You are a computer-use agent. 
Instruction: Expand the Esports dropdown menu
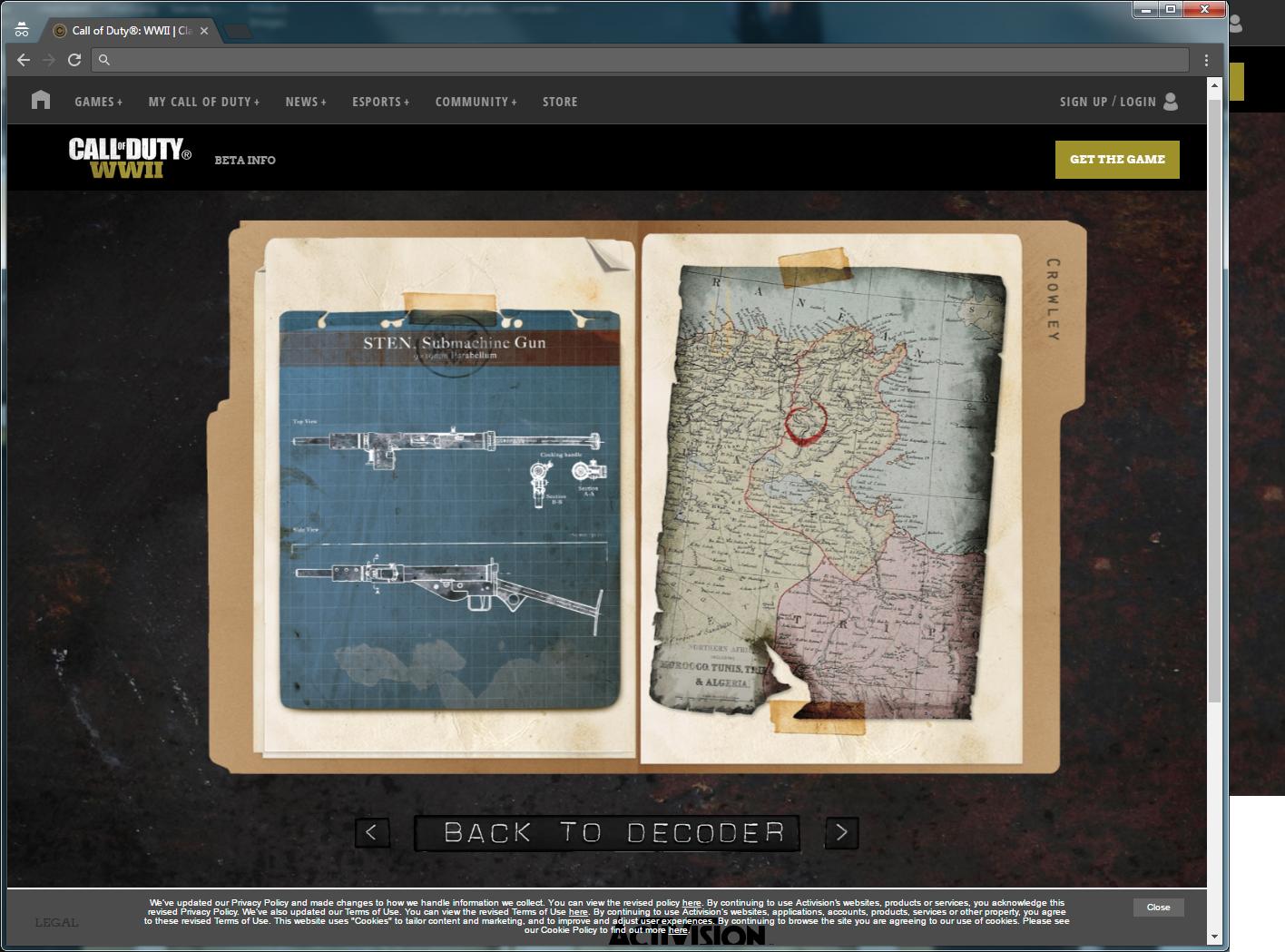click(x=381, y=102)
